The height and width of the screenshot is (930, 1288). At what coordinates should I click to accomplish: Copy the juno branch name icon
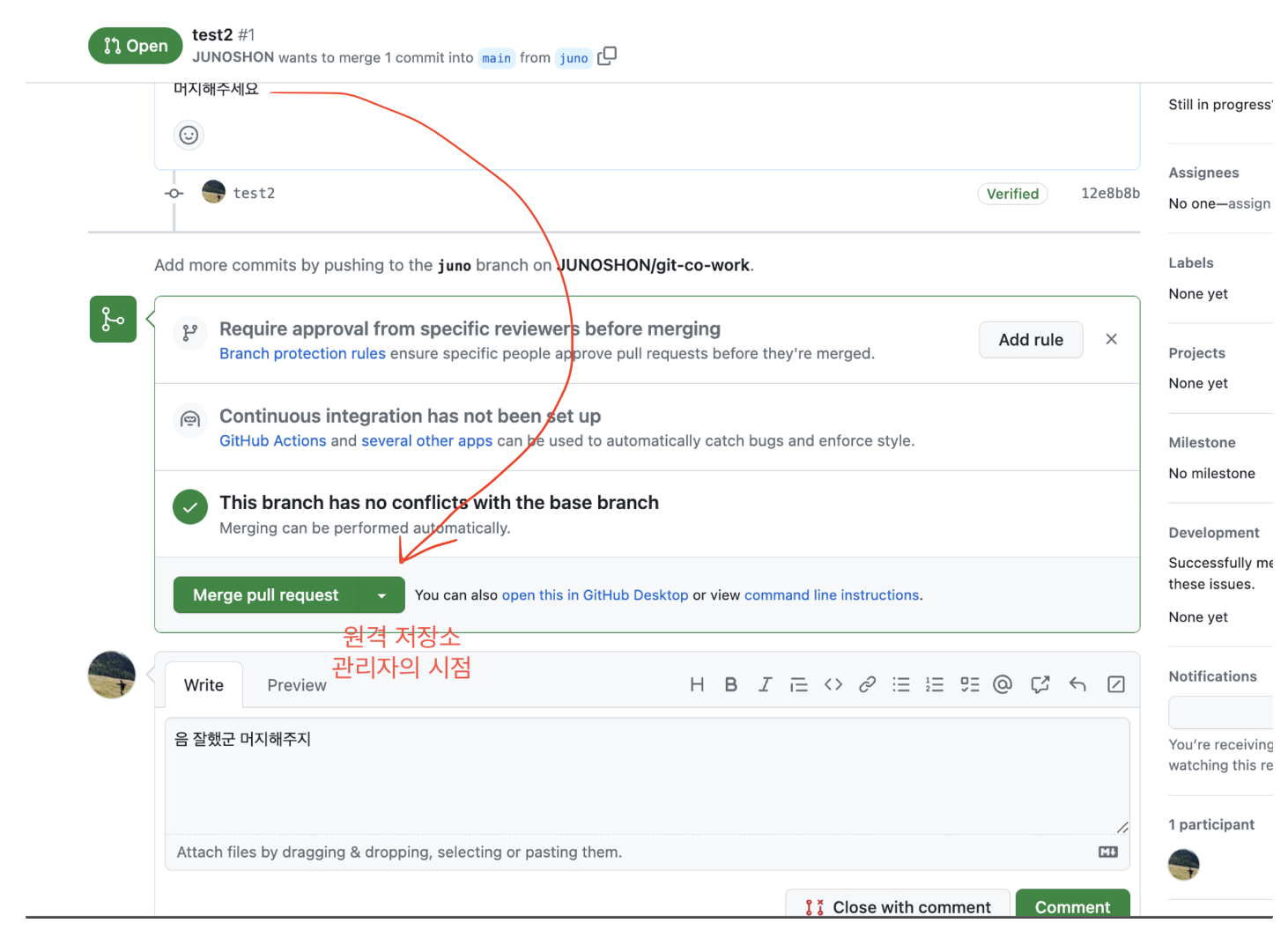607,56
